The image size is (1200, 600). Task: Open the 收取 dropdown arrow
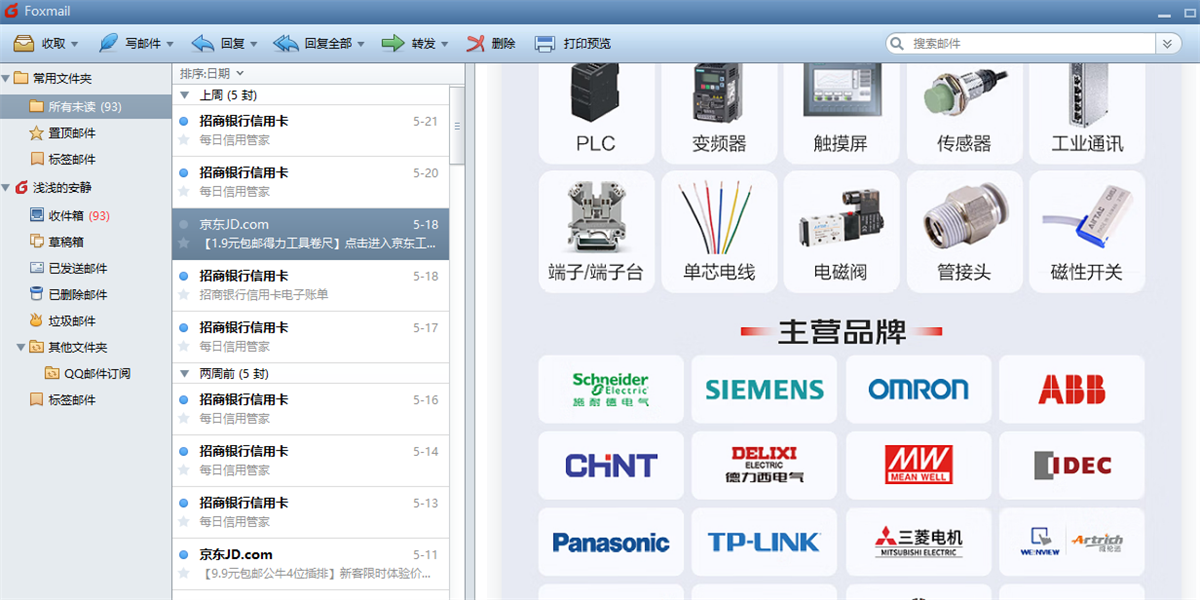pyautogui.click(x=76, y=44)
